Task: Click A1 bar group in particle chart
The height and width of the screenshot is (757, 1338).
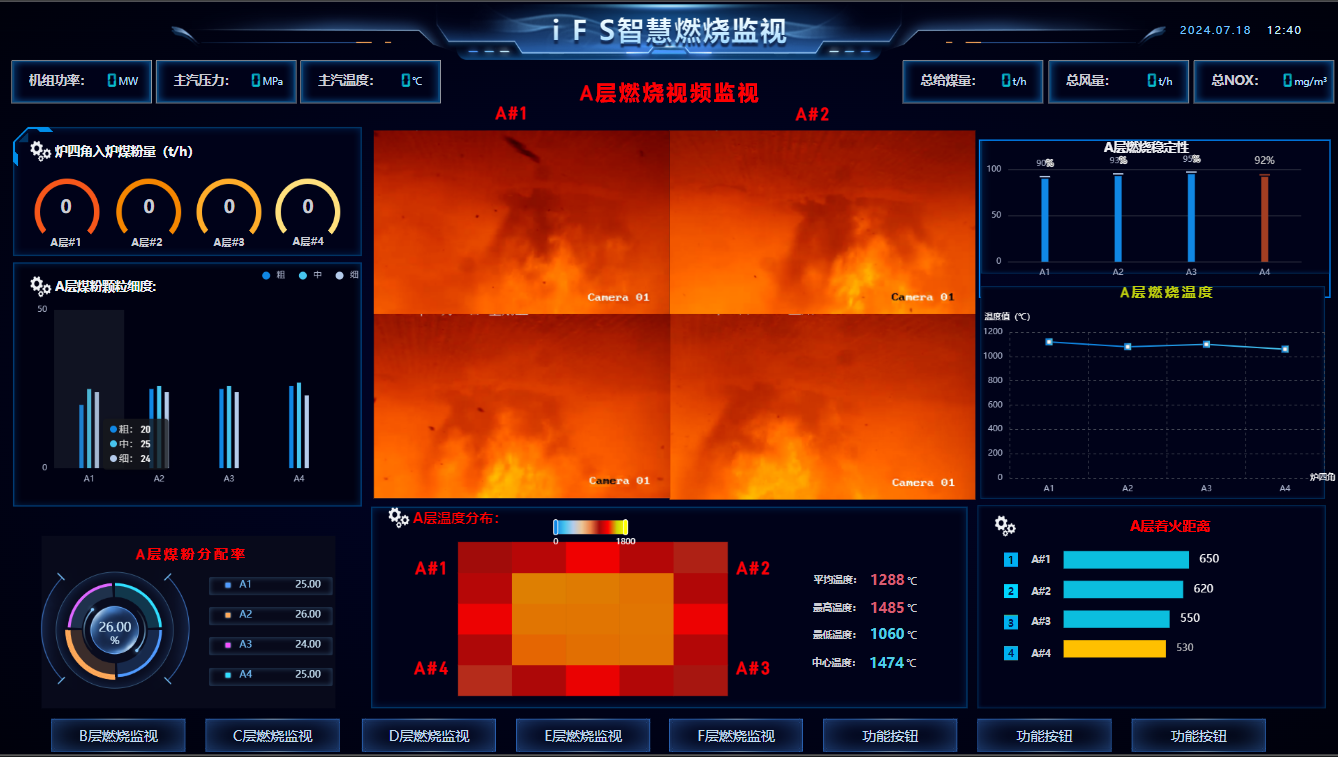Action: [89, 428]
